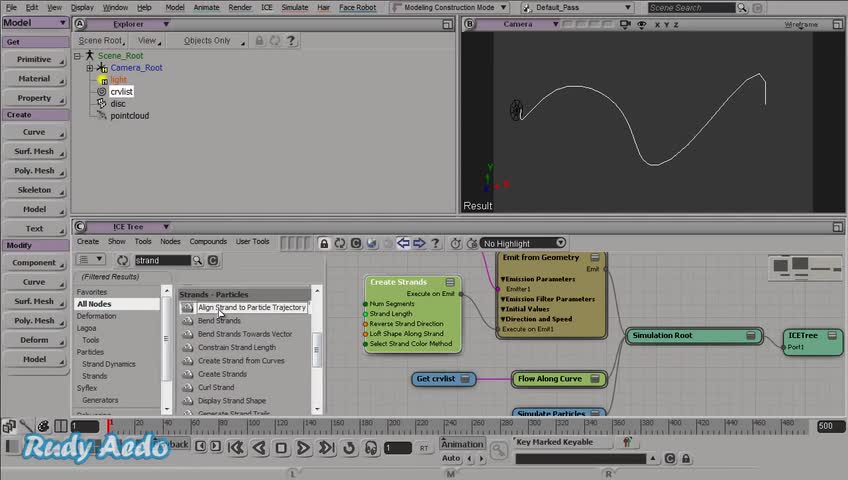Open the Camera view selector dropdown
848x480 pixels.
coord(555,24)
